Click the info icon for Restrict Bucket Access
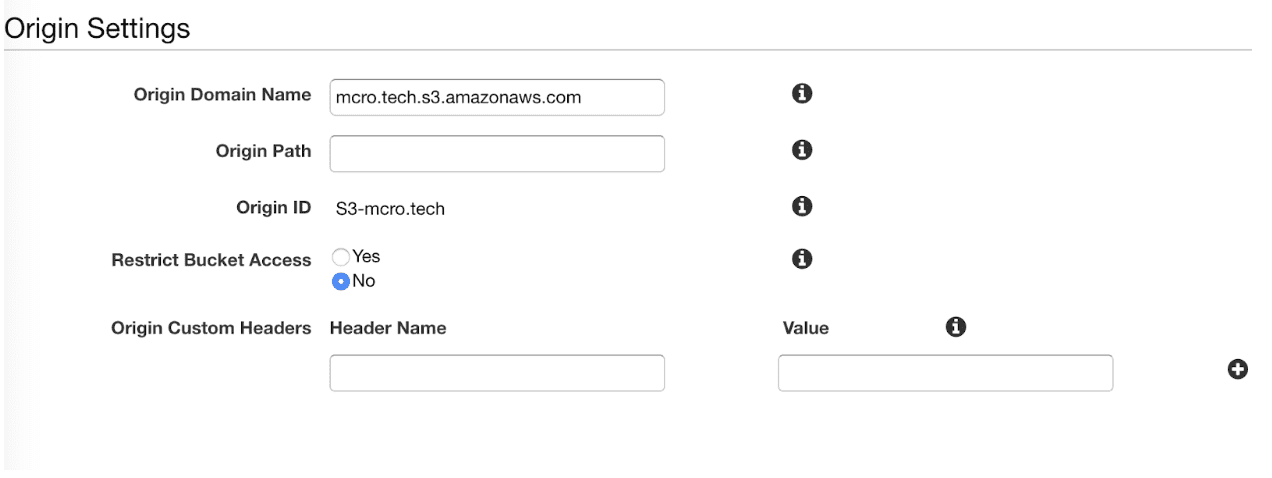The width and height of the screenshot is (1272, 478). (801, 259)
